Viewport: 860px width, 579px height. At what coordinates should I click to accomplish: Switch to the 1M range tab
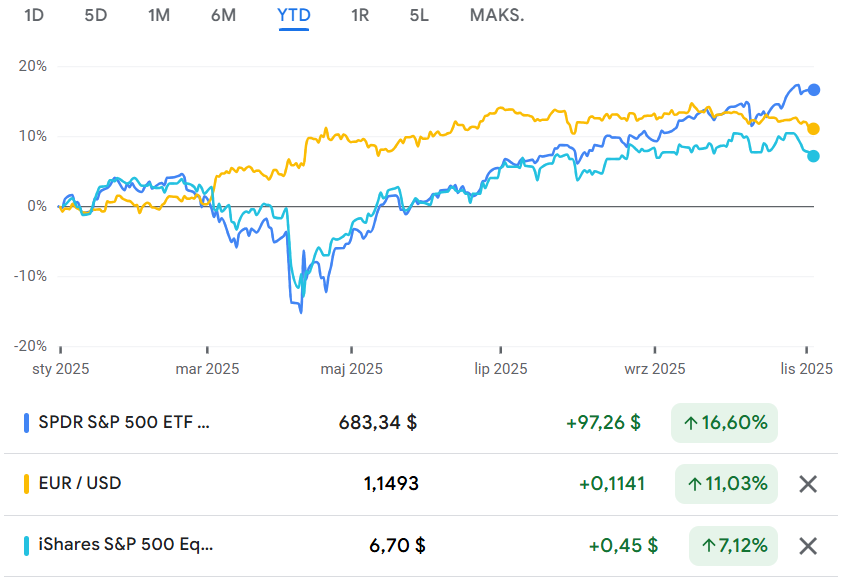tap(159, 15)
